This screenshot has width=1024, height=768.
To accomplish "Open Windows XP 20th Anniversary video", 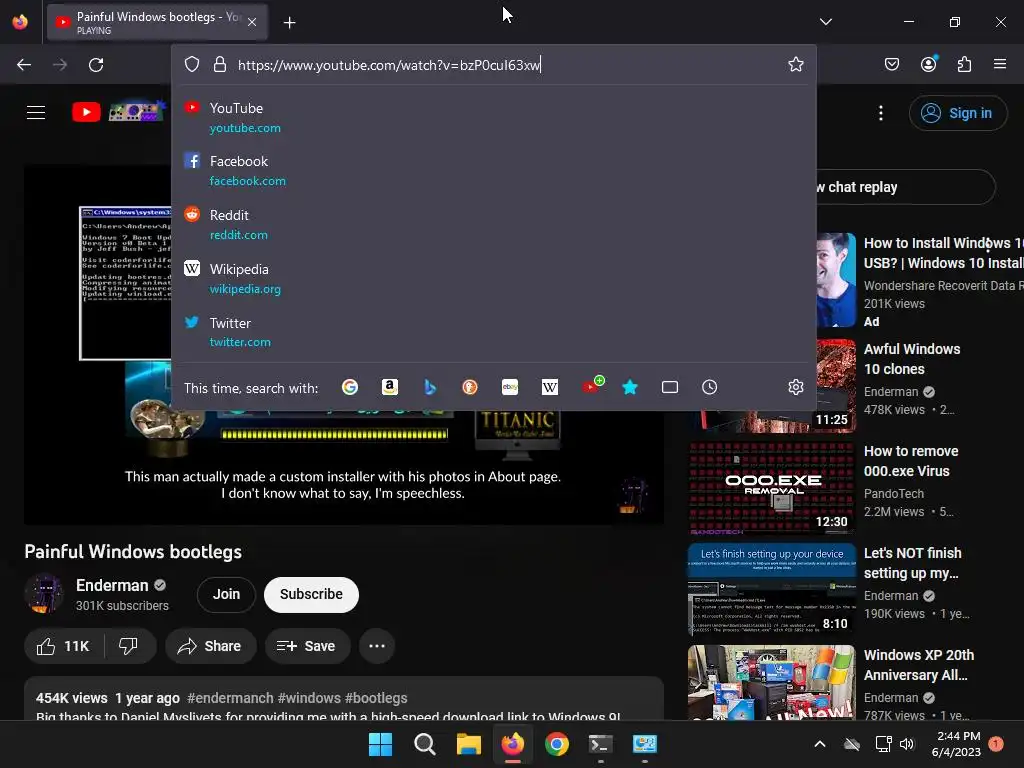I will [x=919, y=665].
